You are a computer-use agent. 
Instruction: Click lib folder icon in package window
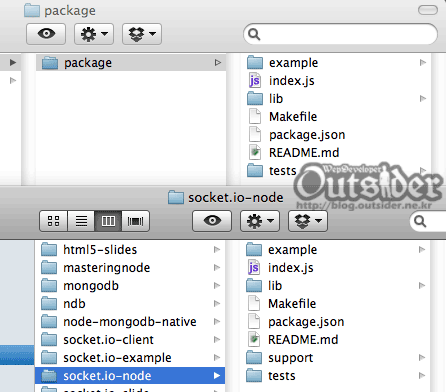[x=255, y=98]
